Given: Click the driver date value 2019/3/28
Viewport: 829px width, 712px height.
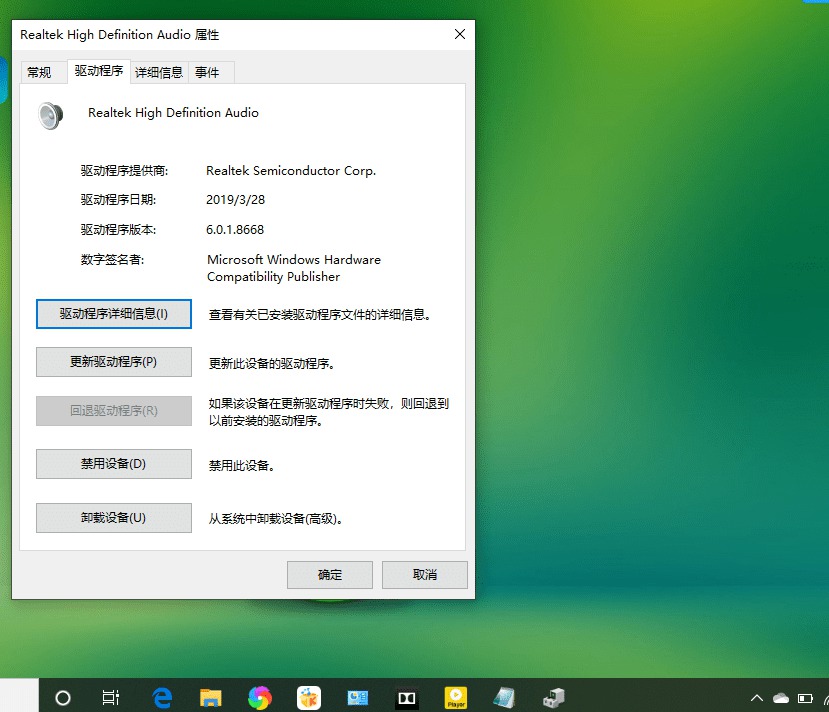Looking at the screenshot, I should click(235, 200).
